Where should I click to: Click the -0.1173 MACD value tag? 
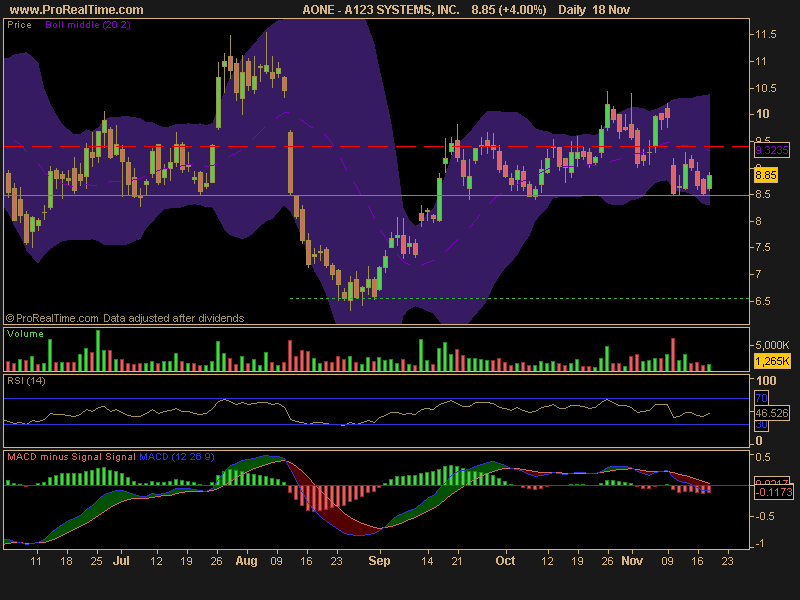(x=773, y=492)
